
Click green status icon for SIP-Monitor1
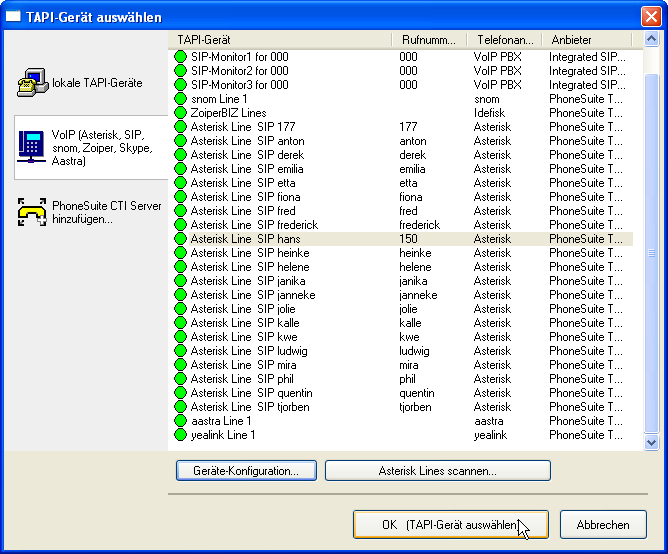[x=181, y=58]
